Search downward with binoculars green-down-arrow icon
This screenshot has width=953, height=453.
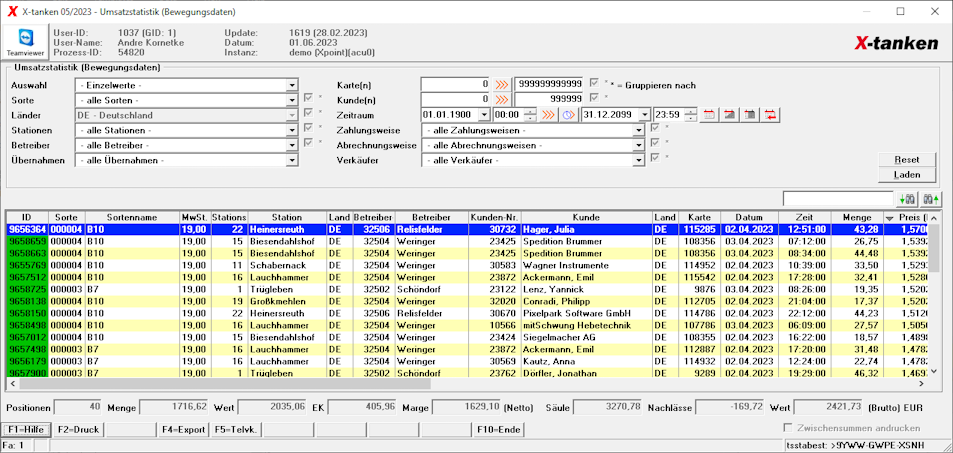coord(907,199)
